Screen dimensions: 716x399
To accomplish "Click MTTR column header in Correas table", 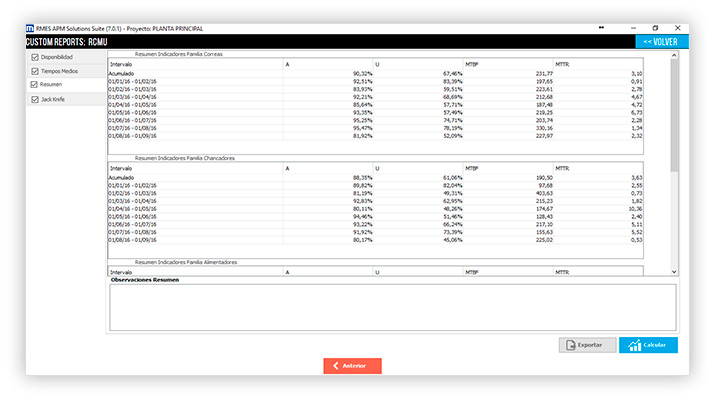I will pyautogui.click(x=562, y=64).
